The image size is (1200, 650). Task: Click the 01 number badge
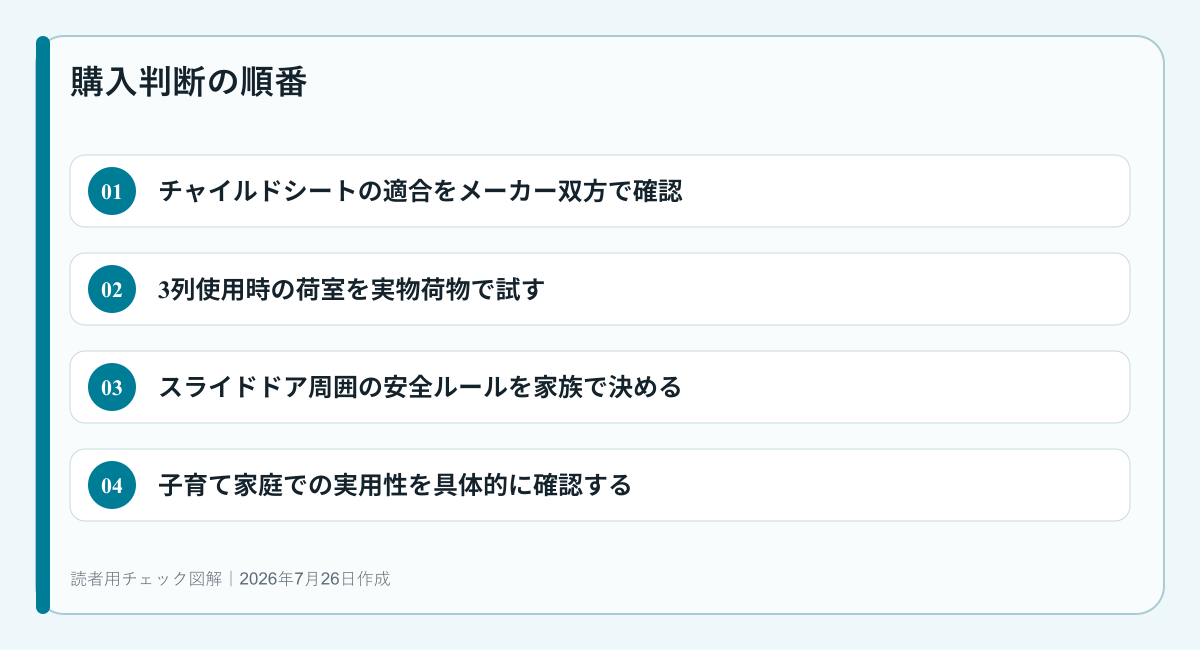pos(112,191)
